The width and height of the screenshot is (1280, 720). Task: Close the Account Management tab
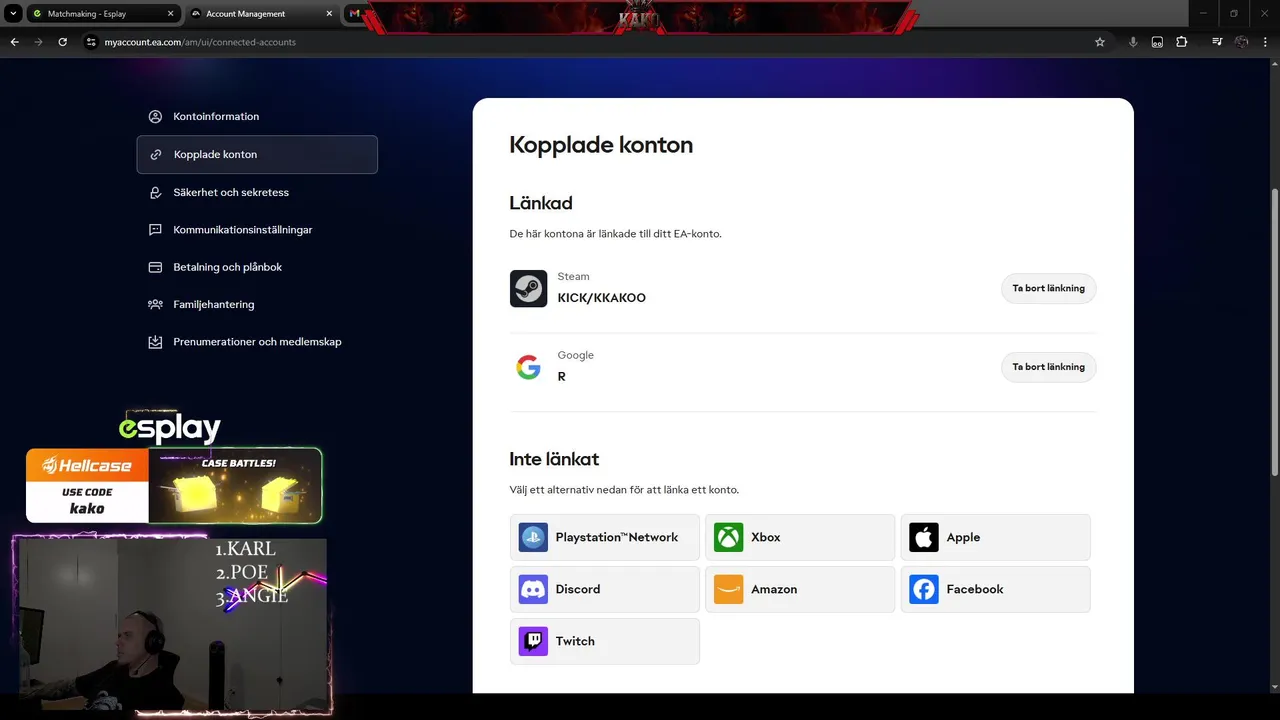point(329,14)
